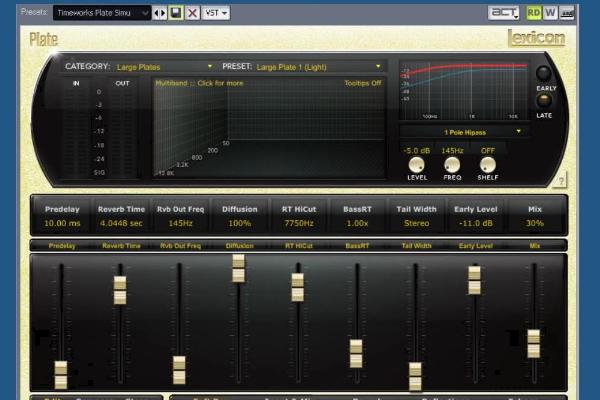
Task: Click the Tail Width Stereo cell
Action: point(416,216)
